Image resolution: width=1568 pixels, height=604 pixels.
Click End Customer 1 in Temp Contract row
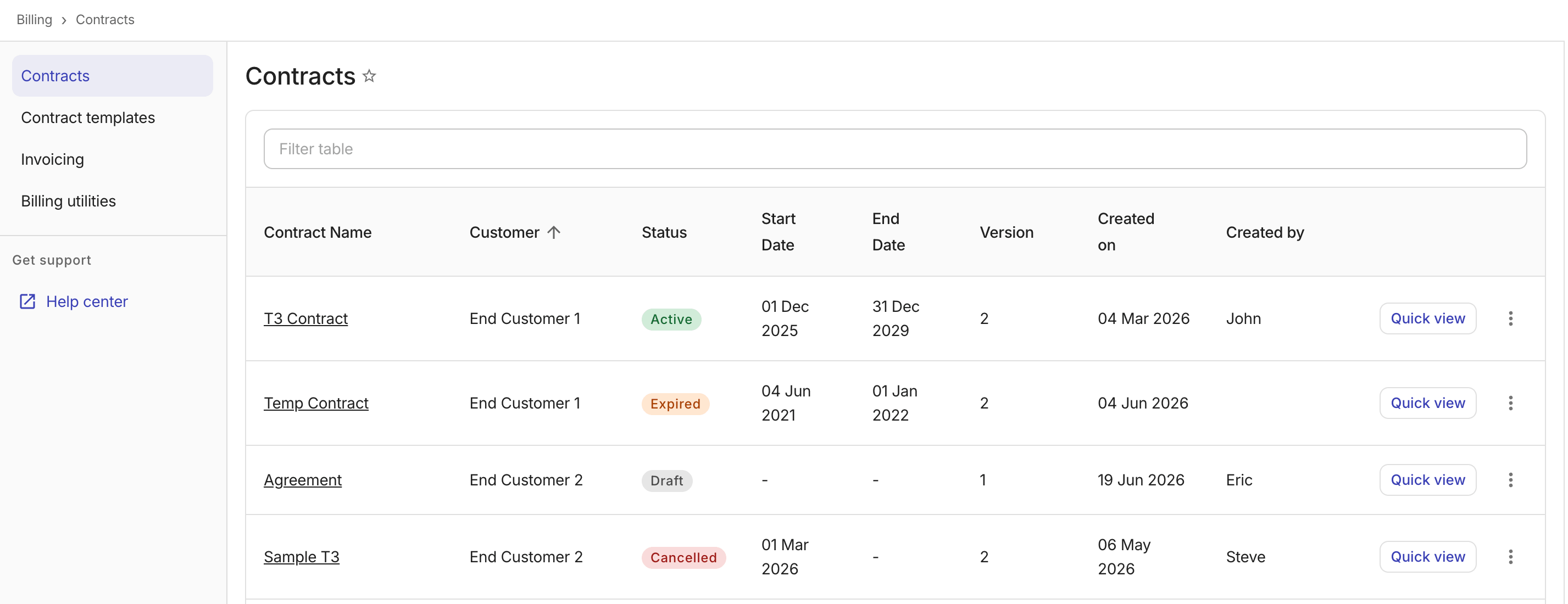(x=525, y=403)
